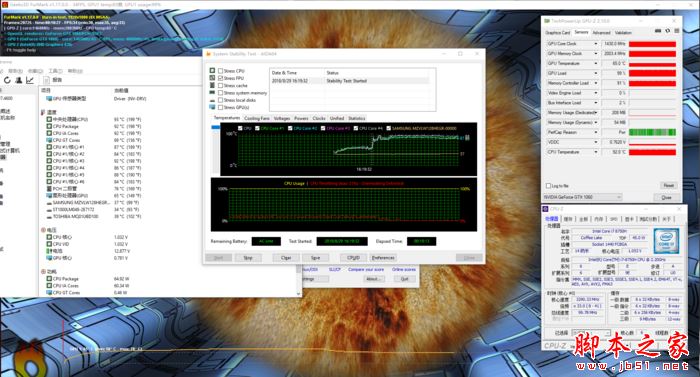
Task: Switch to Cooling Fans tab
Action: (x=257, y=118)
